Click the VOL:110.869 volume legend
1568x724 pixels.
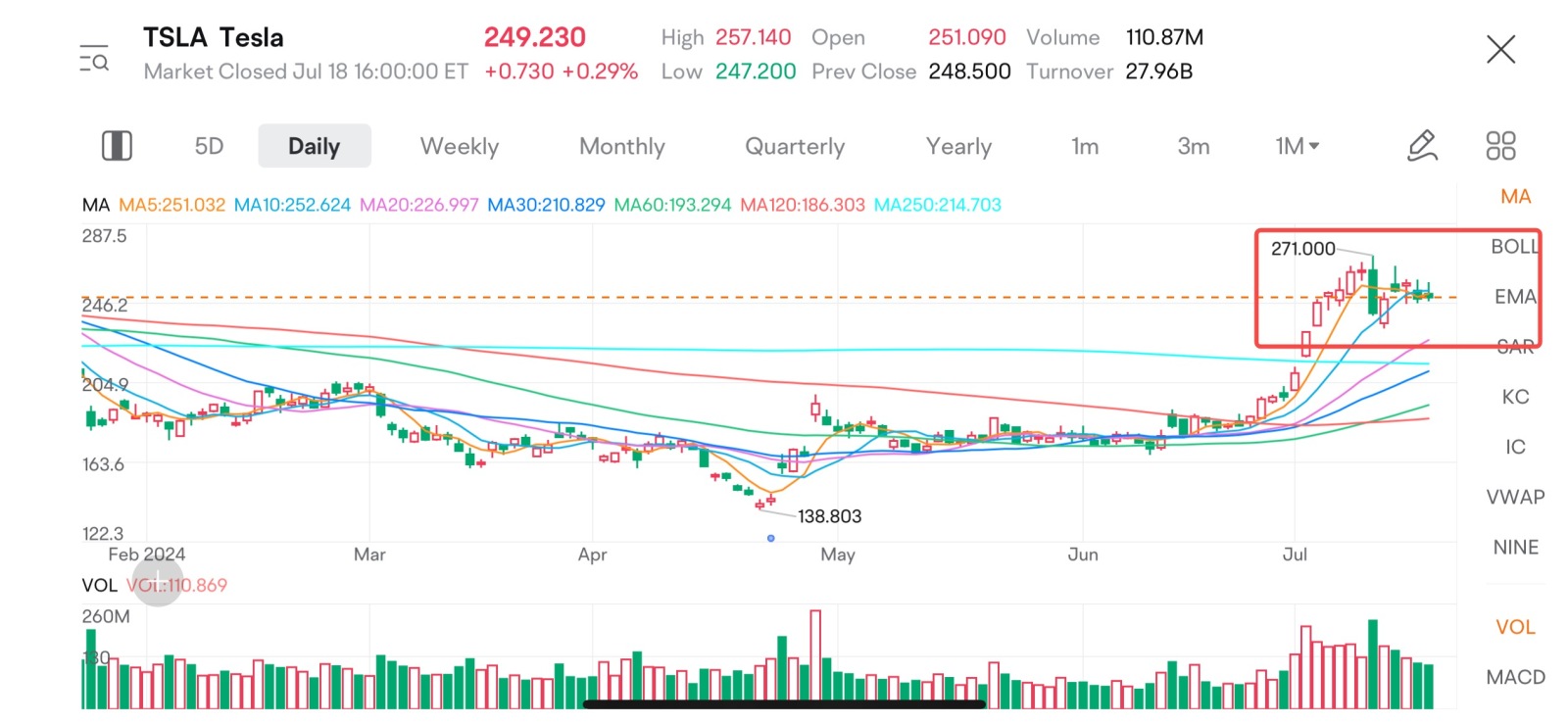(176, 585)
